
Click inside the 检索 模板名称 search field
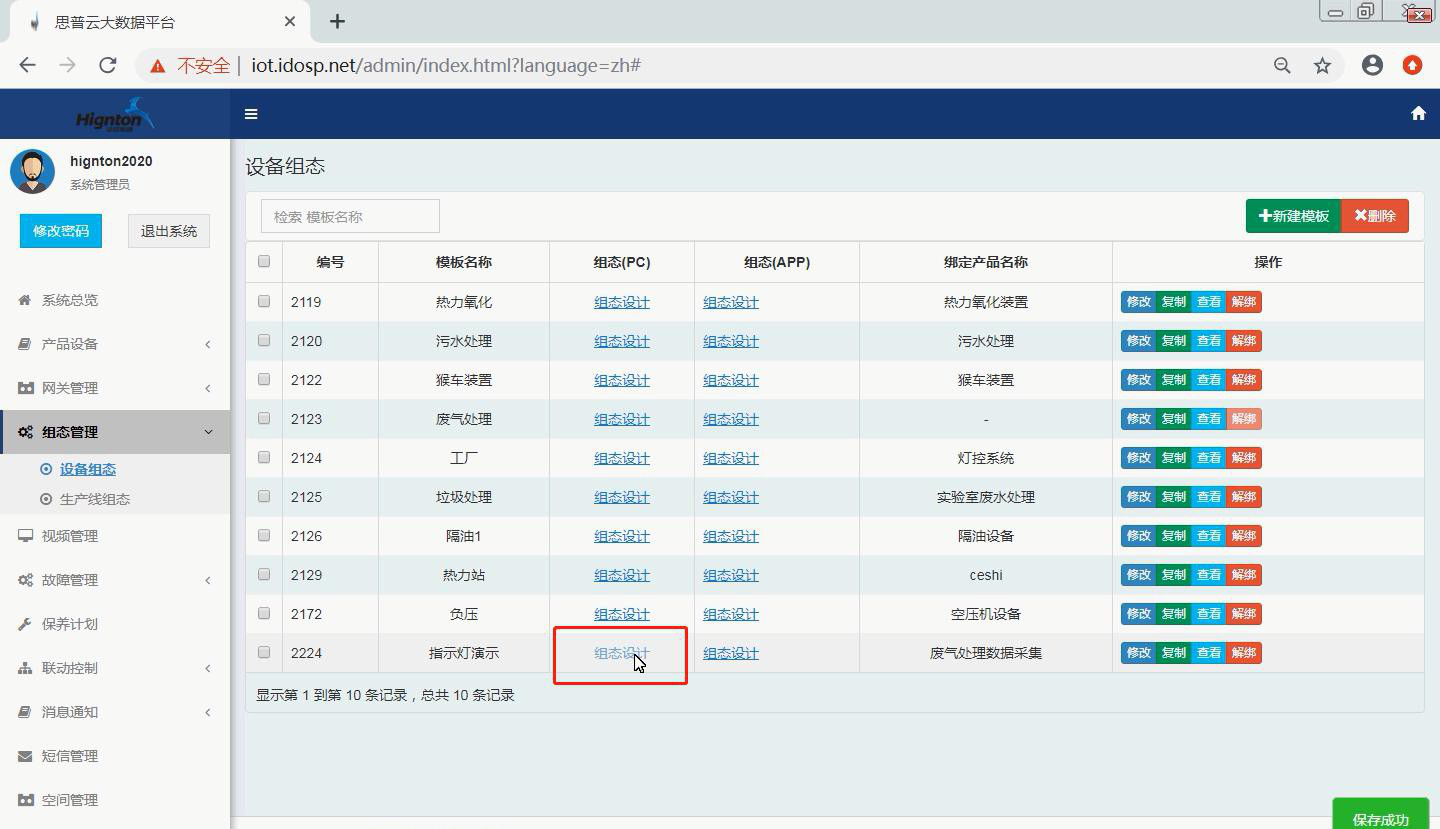[x=350, y=215]
